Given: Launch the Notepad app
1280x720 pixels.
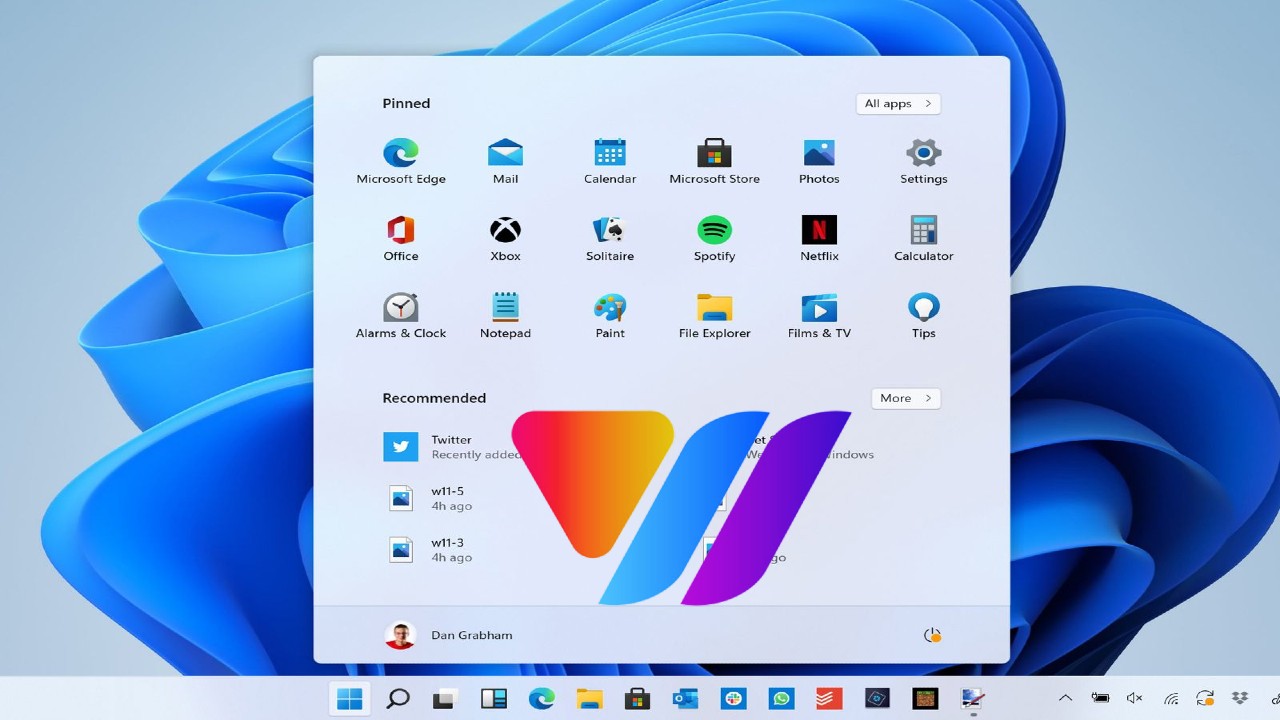Looking at the screenshot, I should click(505, 316).
